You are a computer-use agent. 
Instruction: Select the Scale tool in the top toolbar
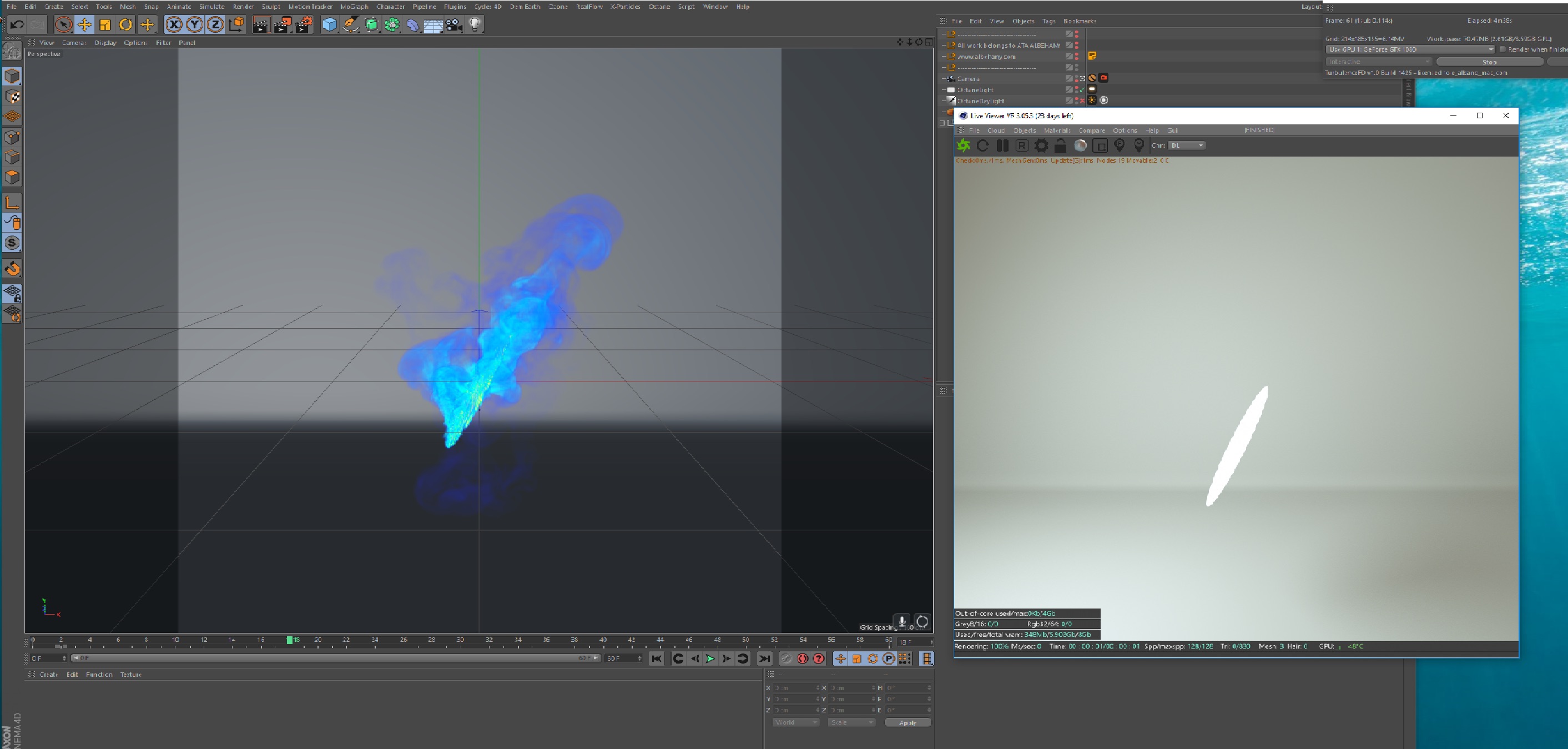[105, 25]
